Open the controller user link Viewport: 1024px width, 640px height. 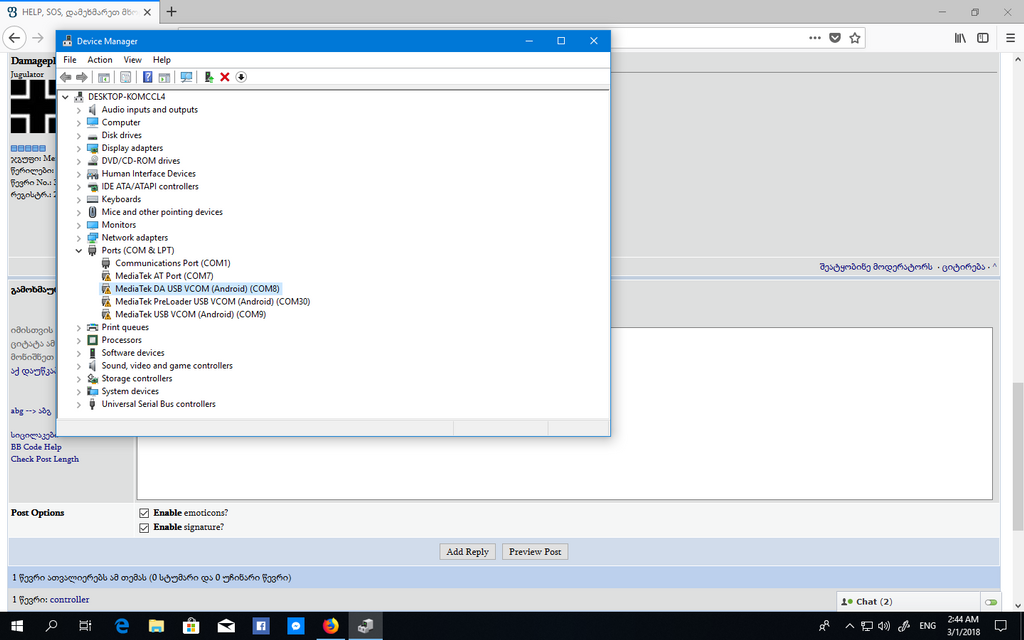coord(69,600)
